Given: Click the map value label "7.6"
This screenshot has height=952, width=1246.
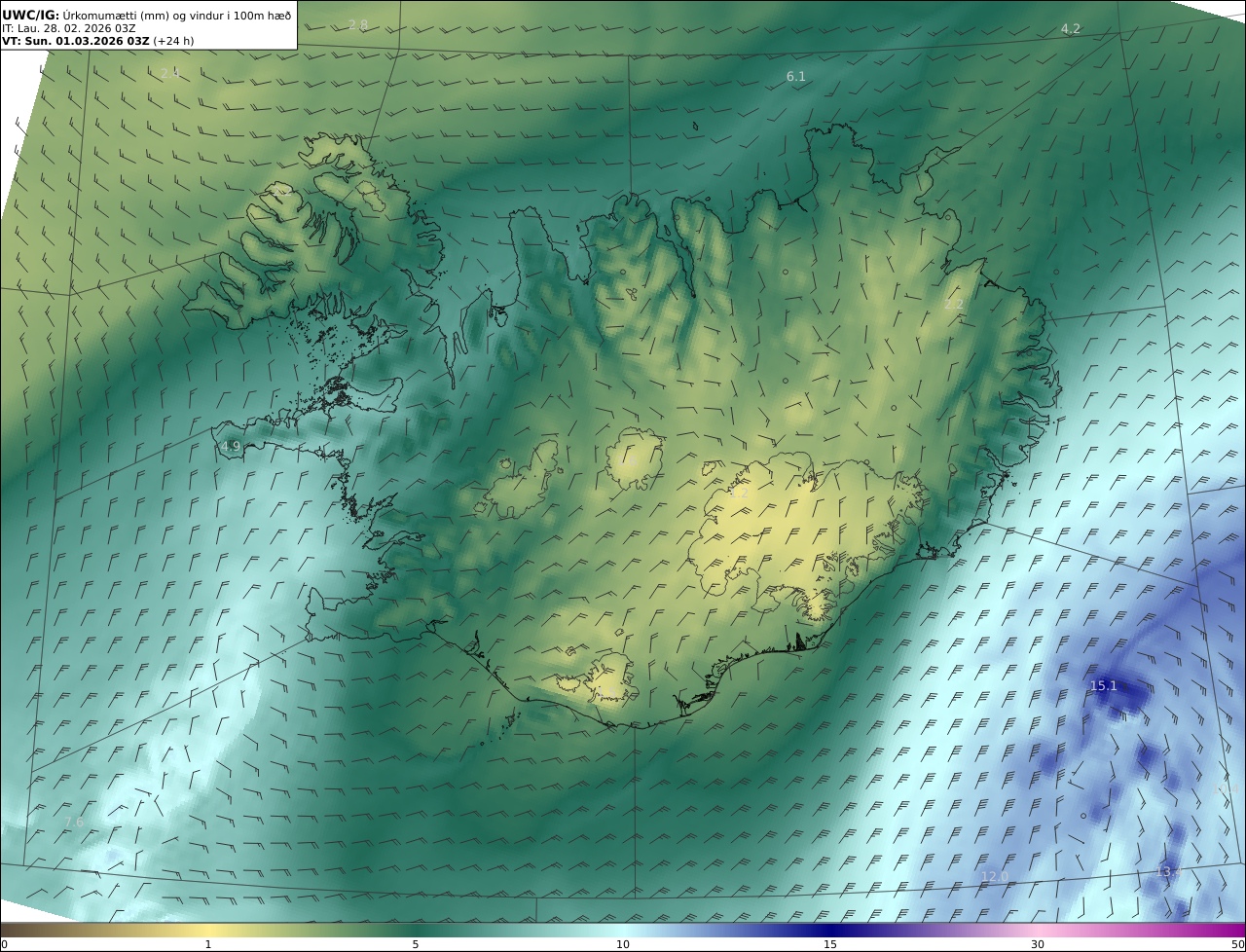Looking at the screenshot, I should 73,823.
